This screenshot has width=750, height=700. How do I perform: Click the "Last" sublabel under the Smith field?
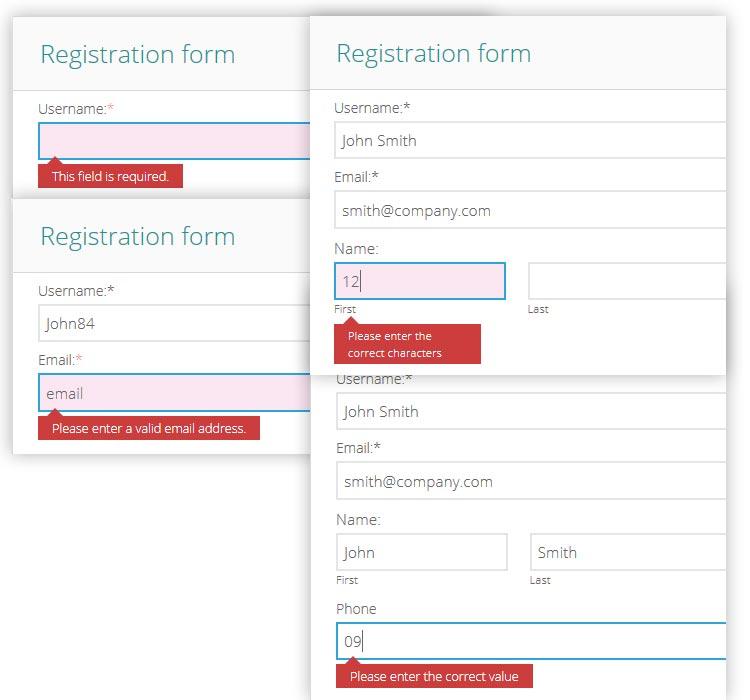[540, 580]
